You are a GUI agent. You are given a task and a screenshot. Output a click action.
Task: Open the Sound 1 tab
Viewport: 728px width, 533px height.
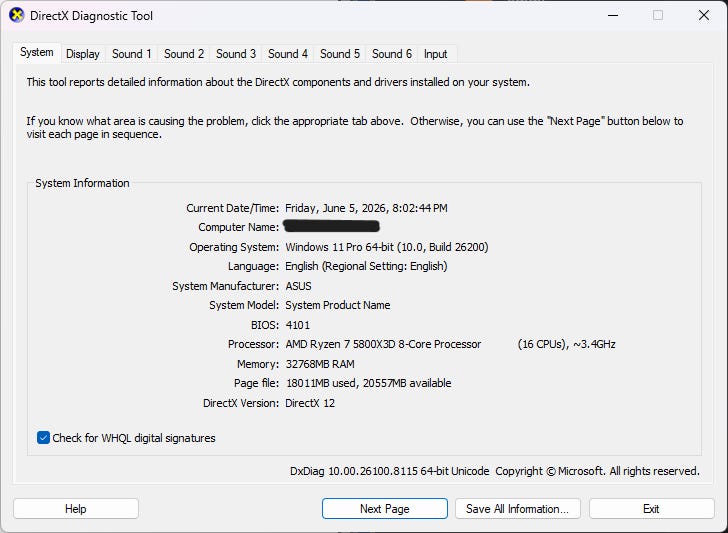132,54
